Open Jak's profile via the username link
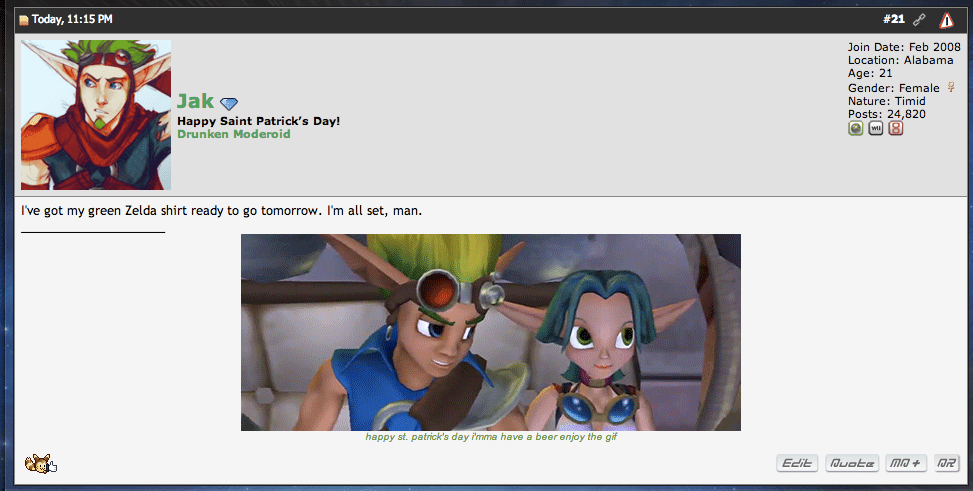The width and height of the screenshot is (973, 491). click(195, 101)
